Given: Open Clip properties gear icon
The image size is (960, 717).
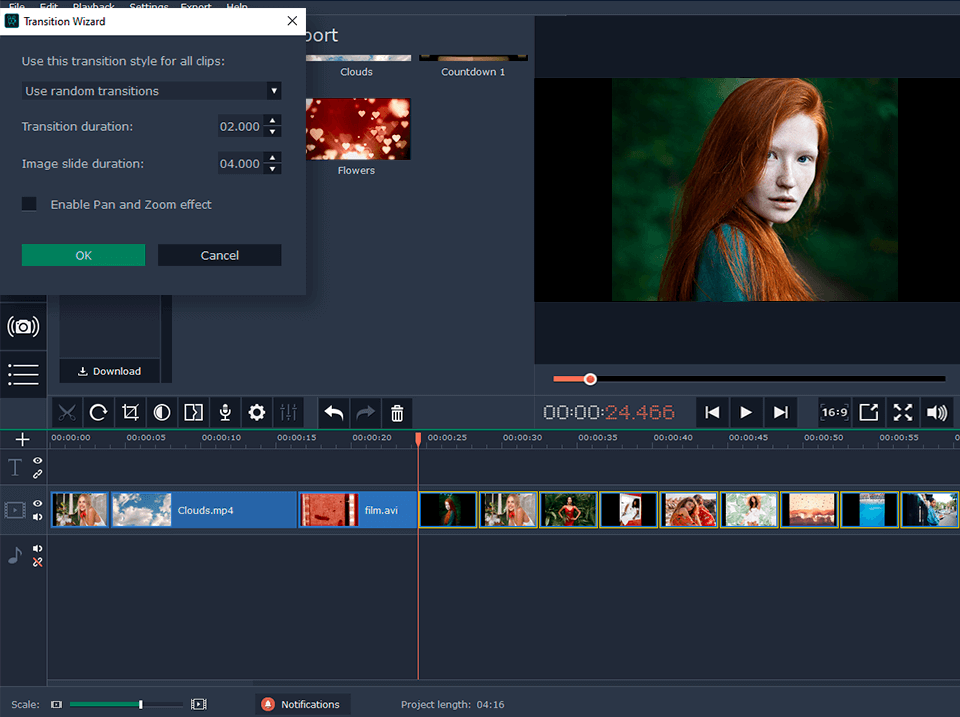Looking at the screenshot, I should click(x=257, y=412).
